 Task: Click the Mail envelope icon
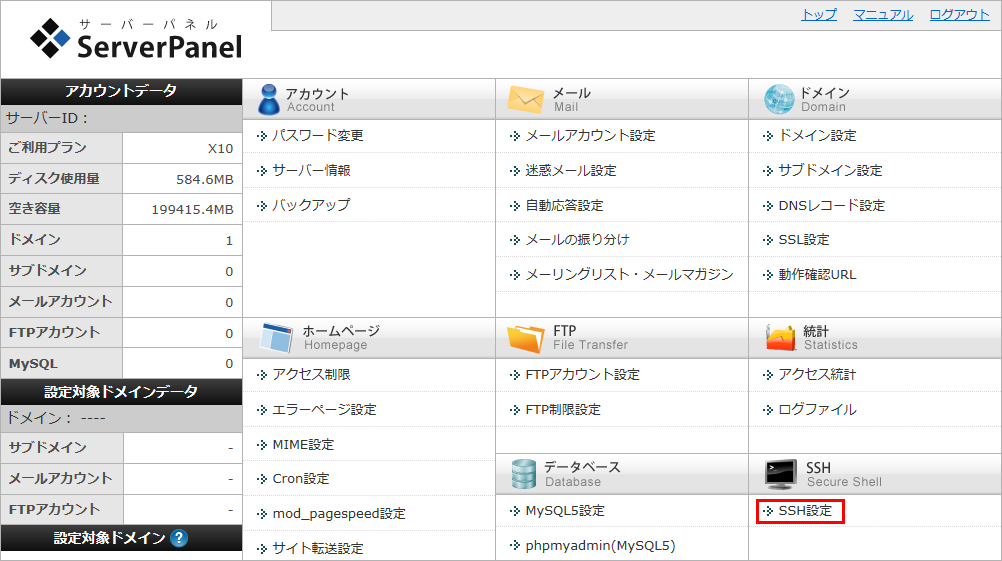pyautogui.click(x=525, y=99)
